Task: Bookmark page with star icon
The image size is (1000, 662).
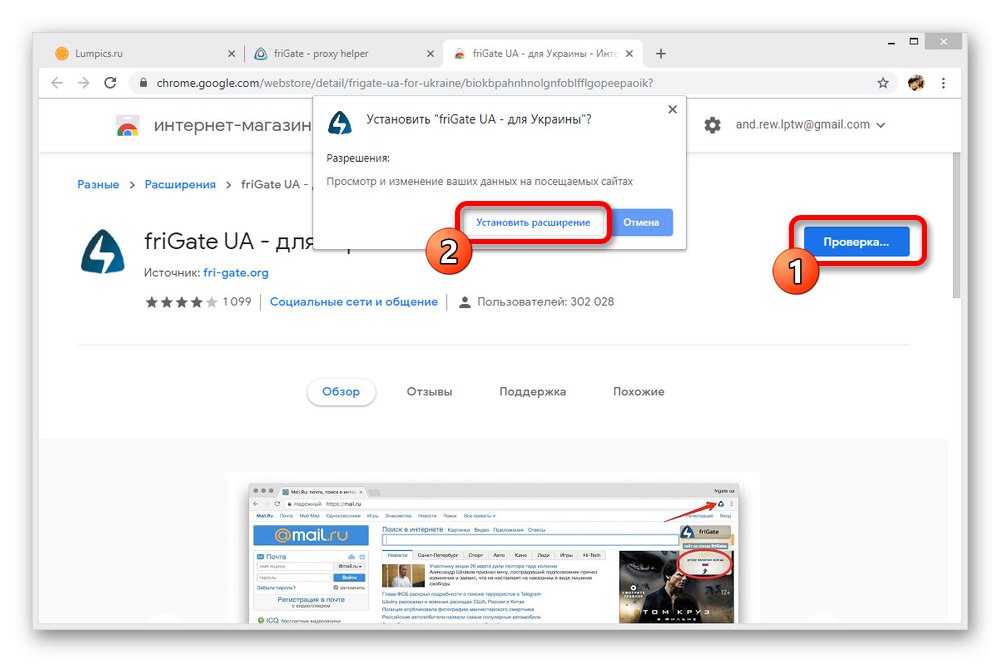Action: [x=883, y=83]
